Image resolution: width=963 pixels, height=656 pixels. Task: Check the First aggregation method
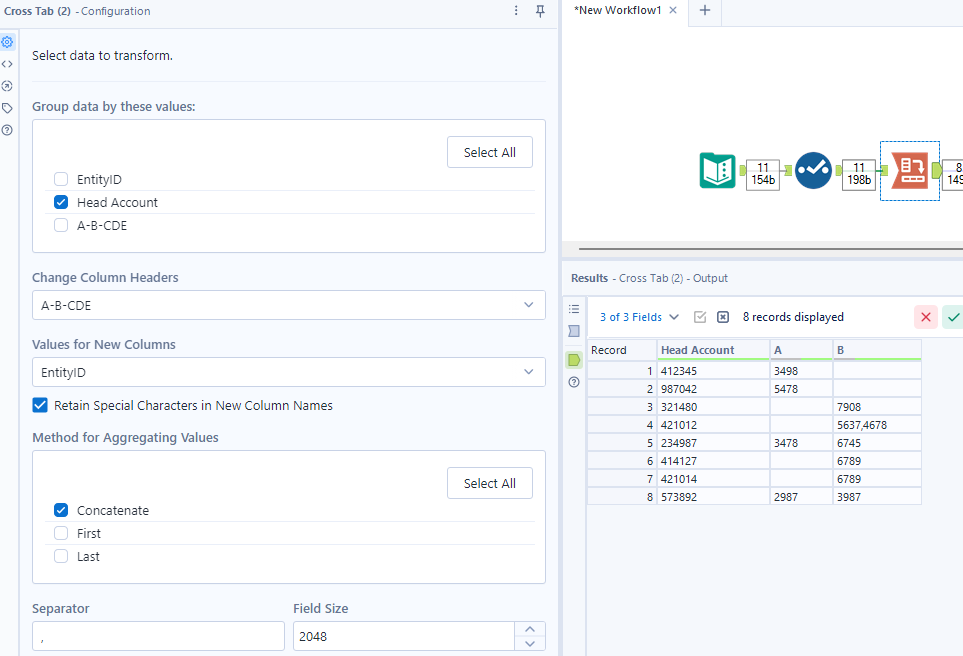point(61,533)
